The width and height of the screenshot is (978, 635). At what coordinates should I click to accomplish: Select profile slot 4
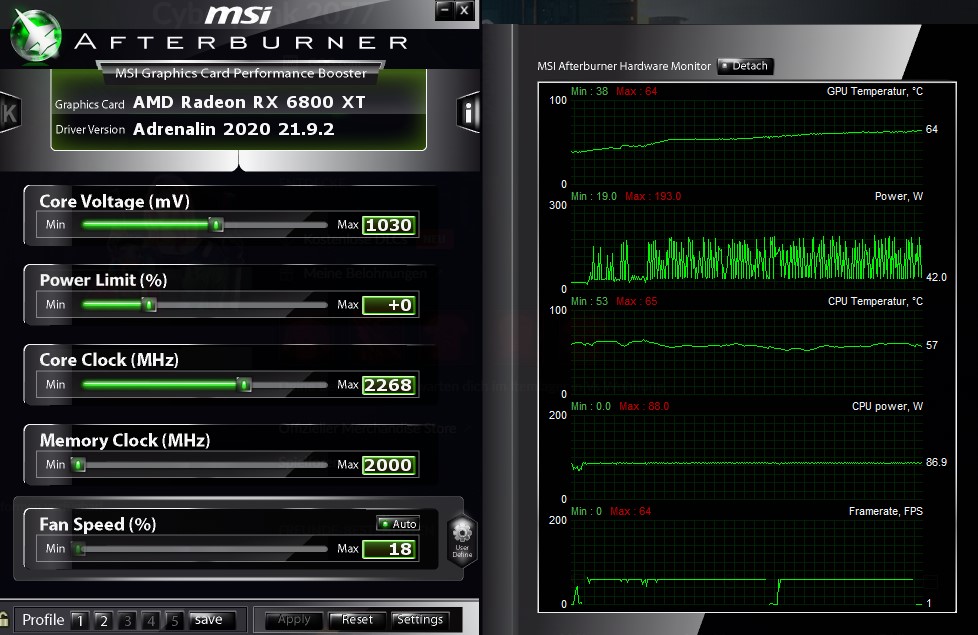coord(151,620)
